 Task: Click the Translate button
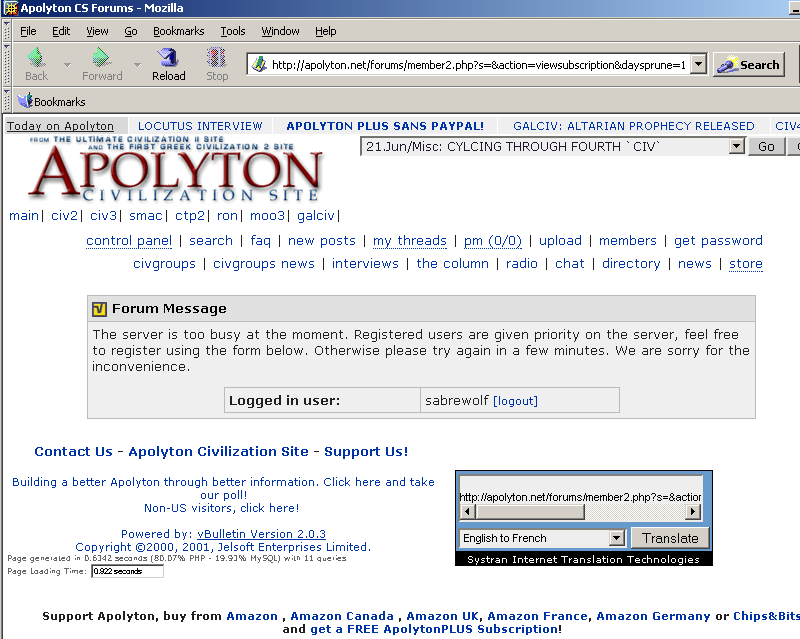(x=670, y=538)
